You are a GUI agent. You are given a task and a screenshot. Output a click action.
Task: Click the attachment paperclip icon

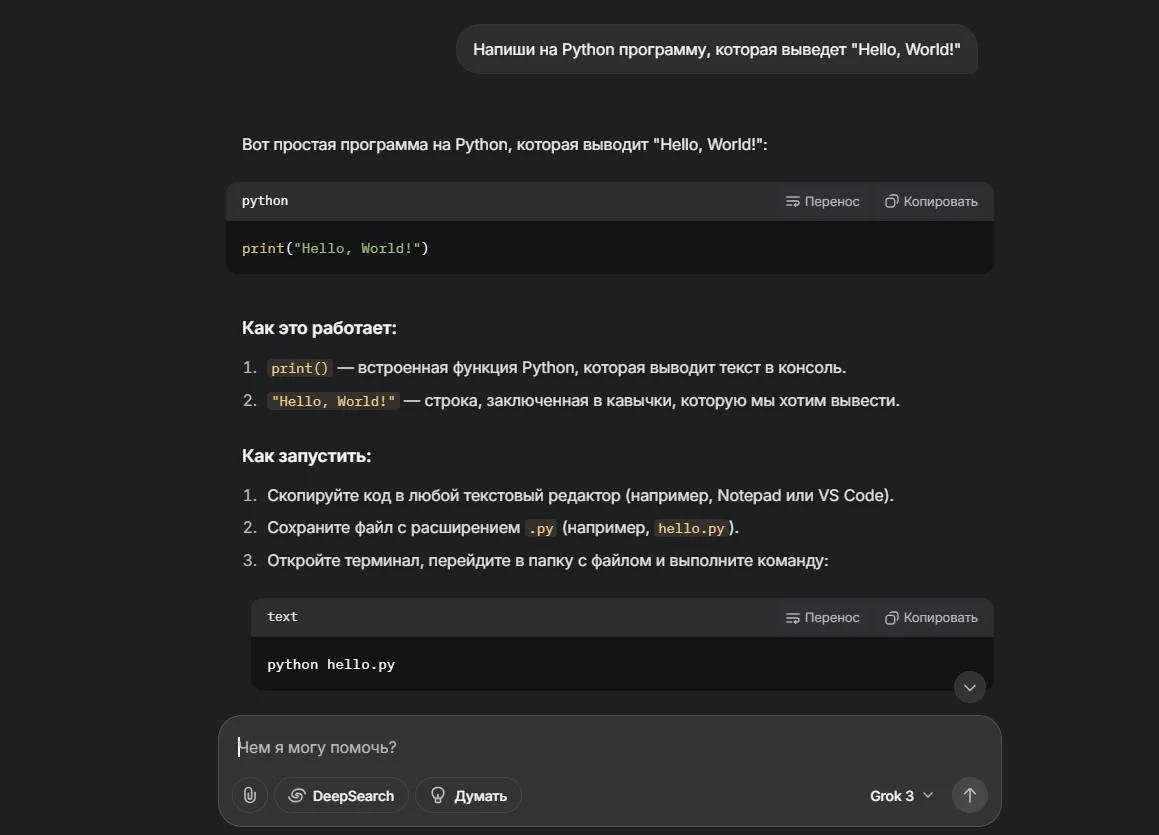pyautogui.click(x=249, y=795)
